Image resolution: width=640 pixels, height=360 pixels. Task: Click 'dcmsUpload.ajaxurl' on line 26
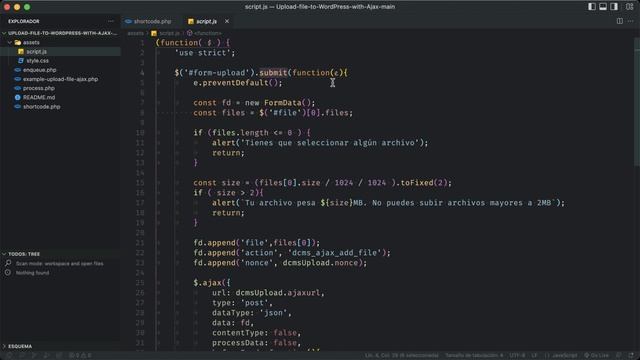278,293
